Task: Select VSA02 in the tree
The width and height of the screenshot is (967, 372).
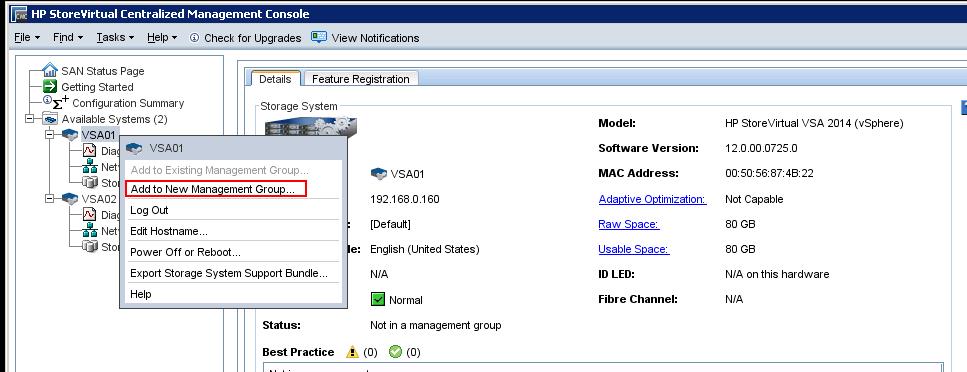Action: click(x=99, y=199)
